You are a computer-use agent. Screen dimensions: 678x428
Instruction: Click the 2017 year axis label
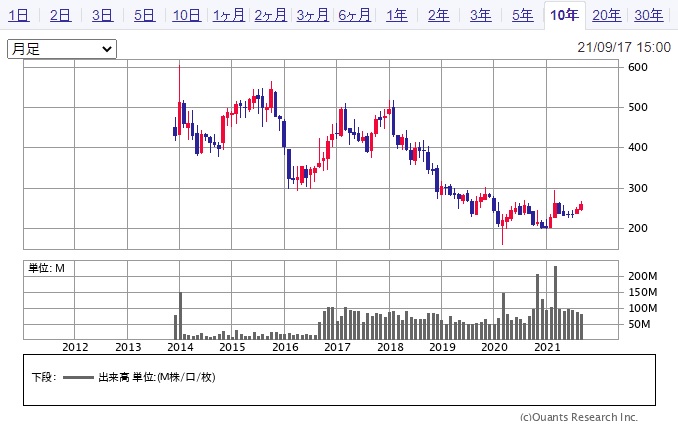pyautogui.click(x=337, y=347)
